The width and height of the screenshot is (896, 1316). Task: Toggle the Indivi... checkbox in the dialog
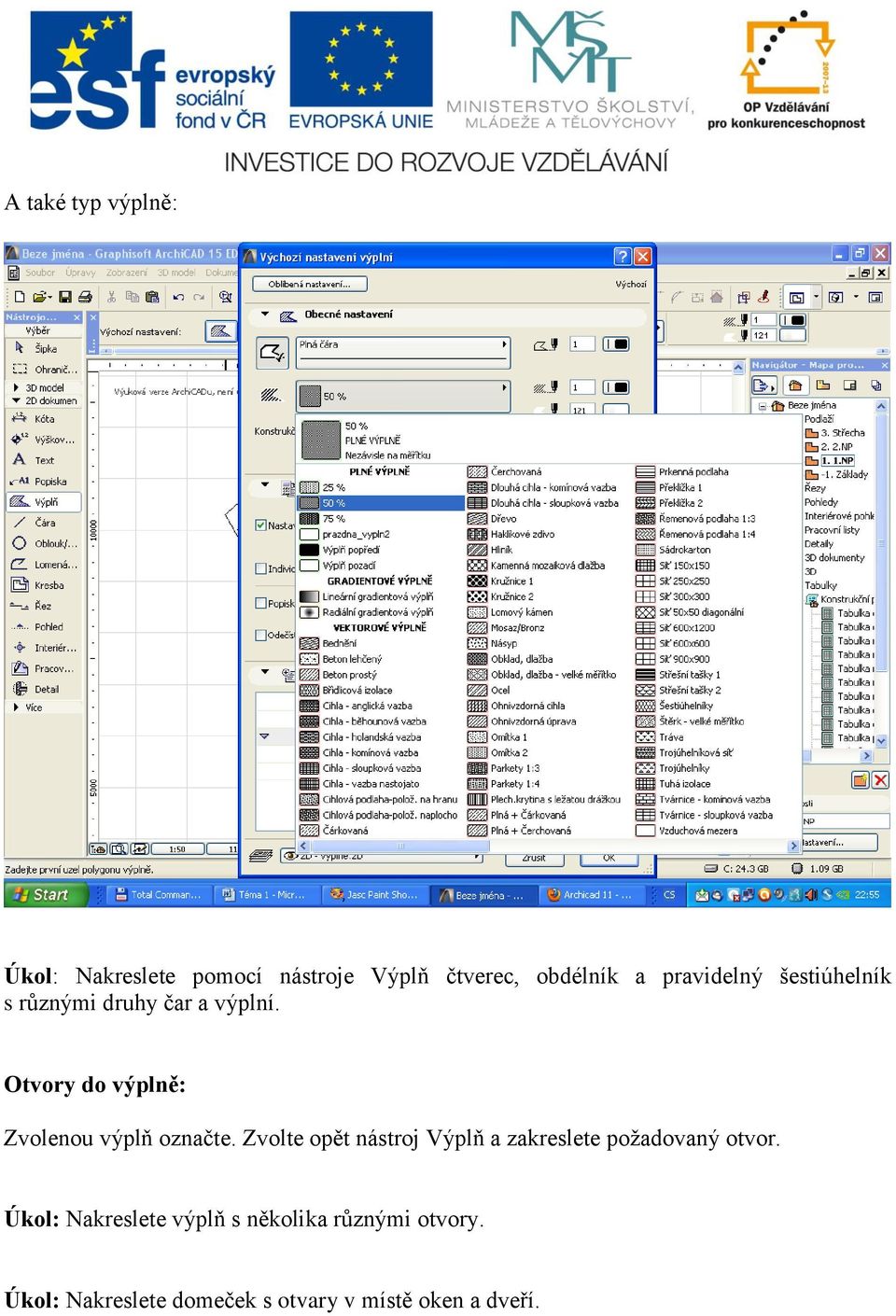[261, 568]
